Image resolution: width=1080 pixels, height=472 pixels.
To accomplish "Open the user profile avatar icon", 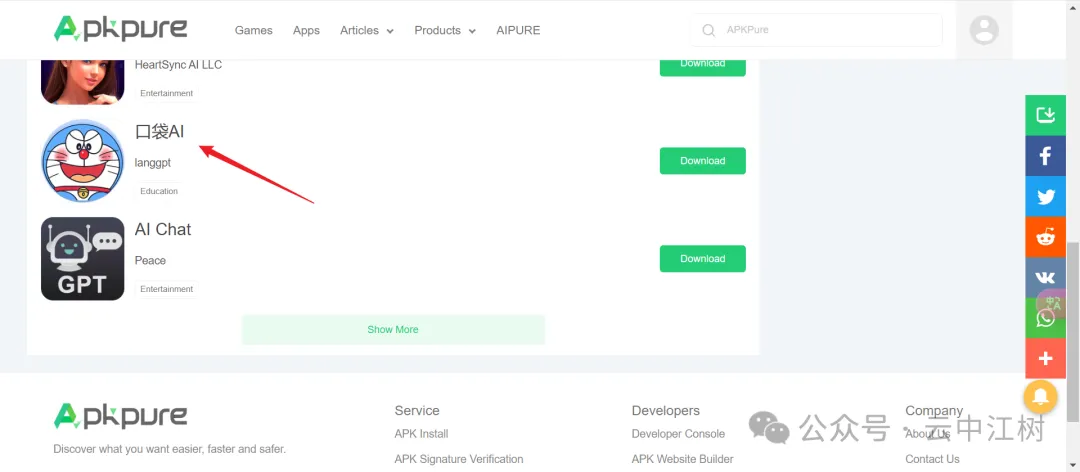I will point(984,30).
